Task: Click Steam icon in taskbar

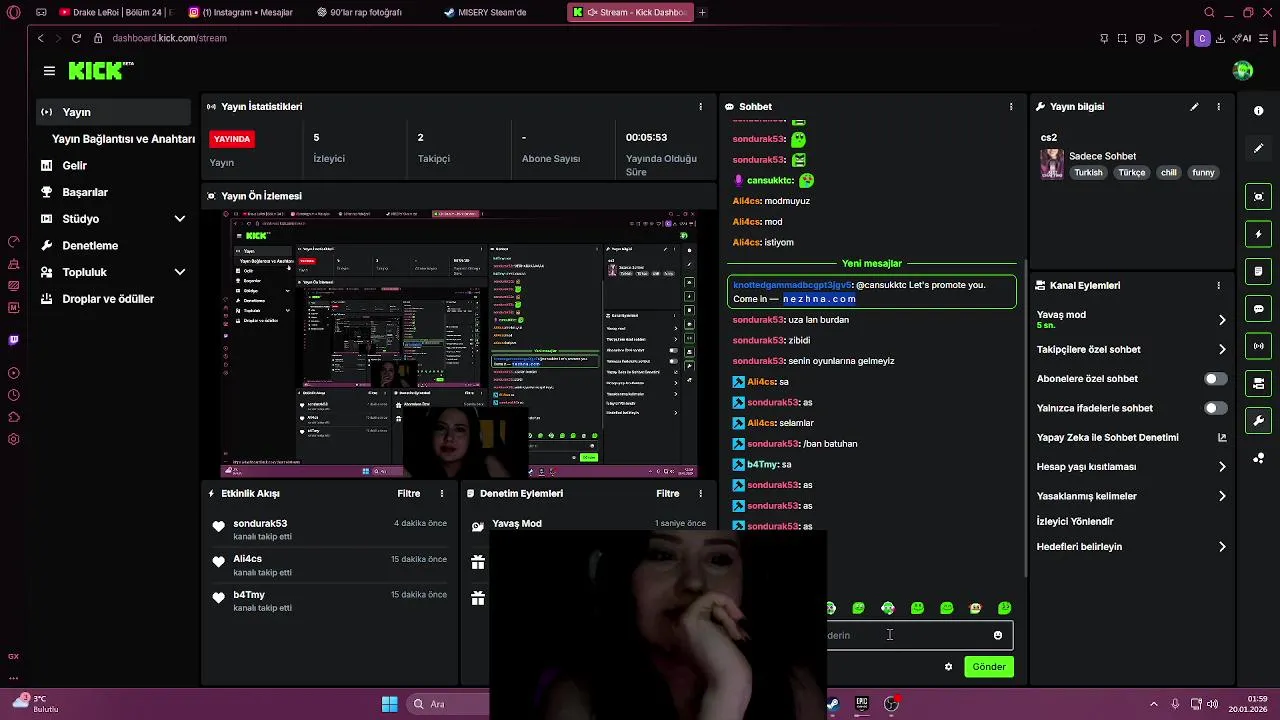Action: (x=832, y=704)
